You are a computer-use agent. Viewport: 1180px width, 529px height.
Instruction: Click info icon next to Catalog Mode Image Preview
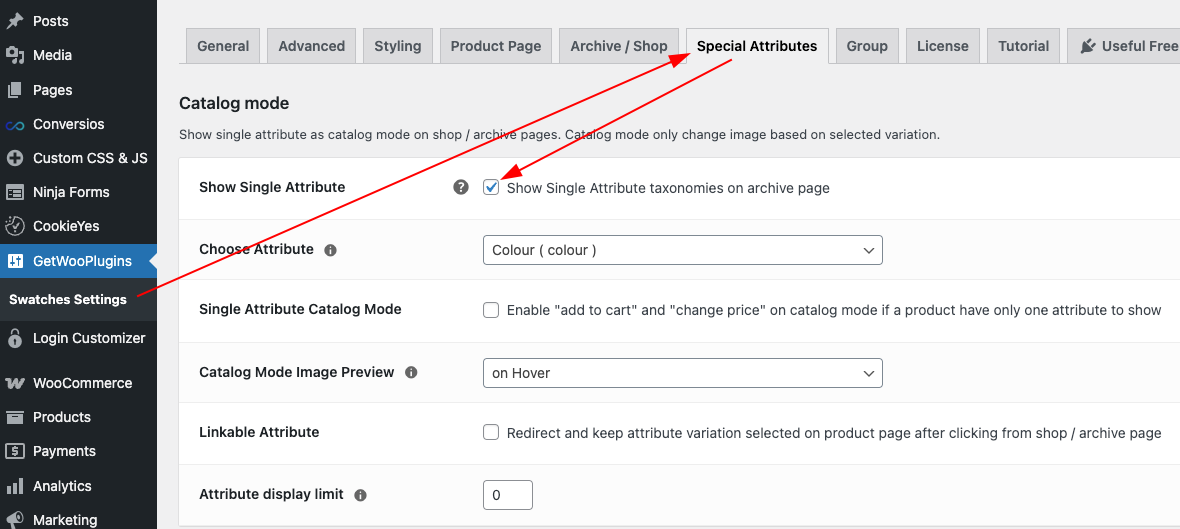[411, 372]
